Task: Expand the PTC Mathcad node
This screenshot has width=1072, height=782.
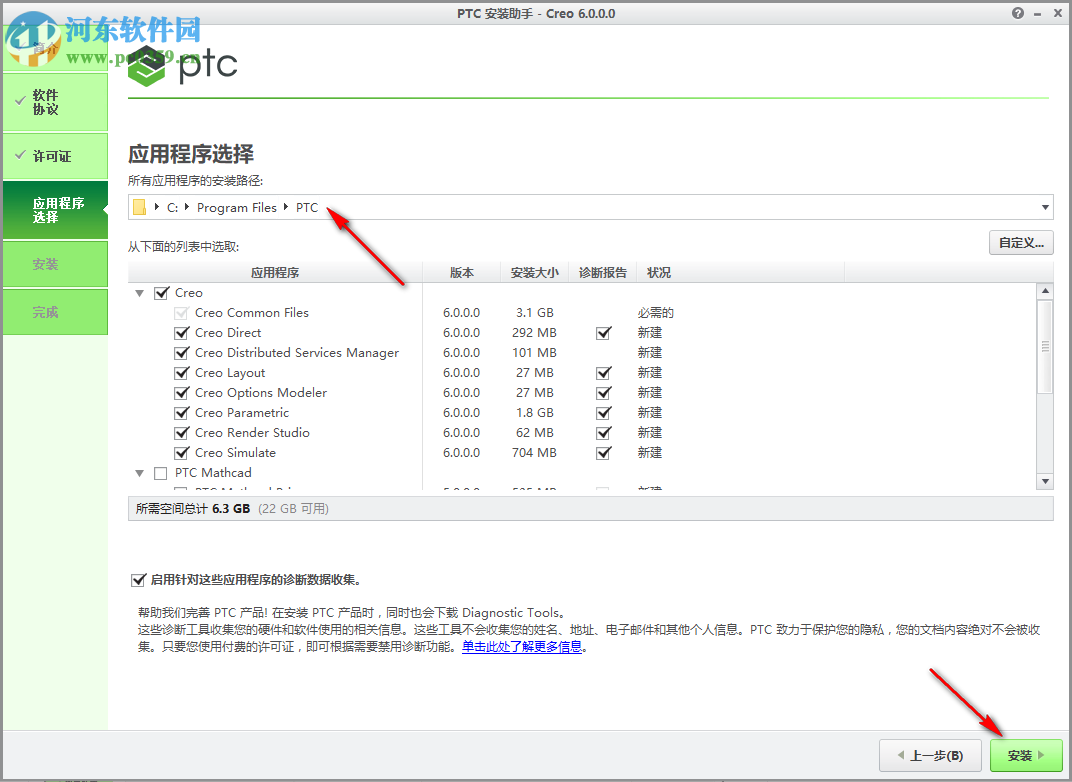Action: coord(139,472)
